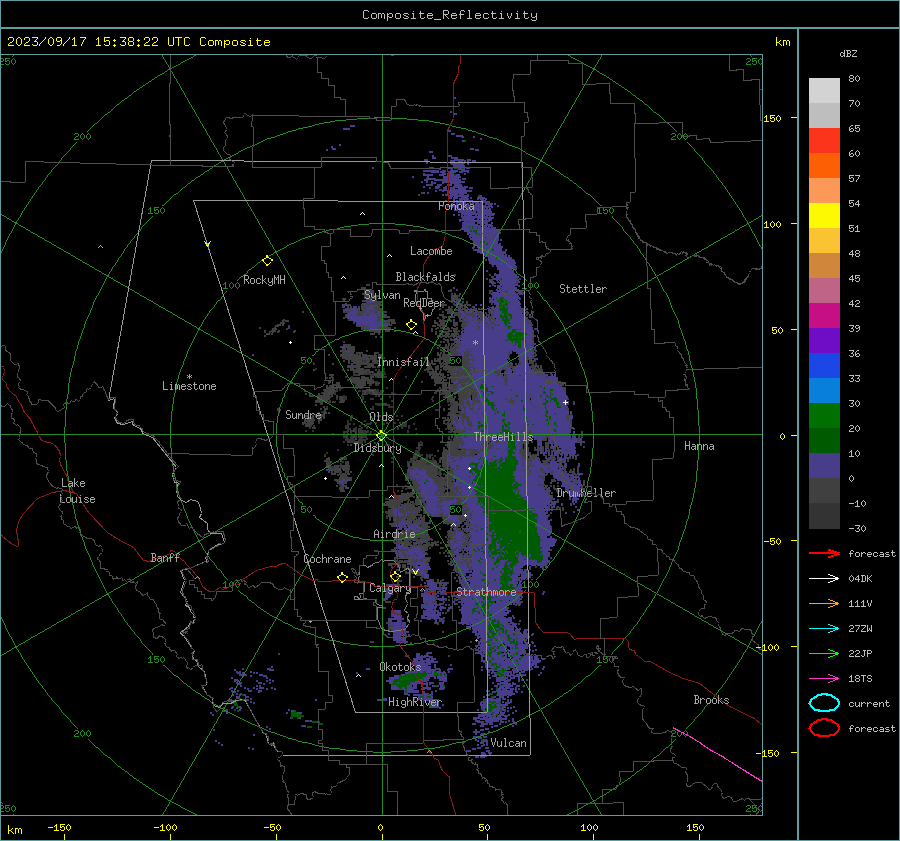Click the ThreeHills label
The width and height of the screenshot is (900, 841).
coord(503,437)
